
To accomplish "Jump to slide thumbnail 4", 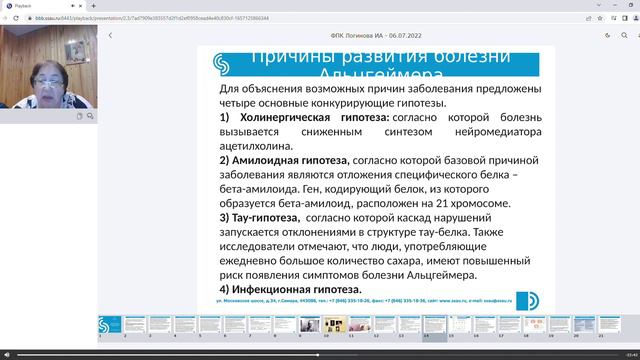I will [x=185, y=325].
